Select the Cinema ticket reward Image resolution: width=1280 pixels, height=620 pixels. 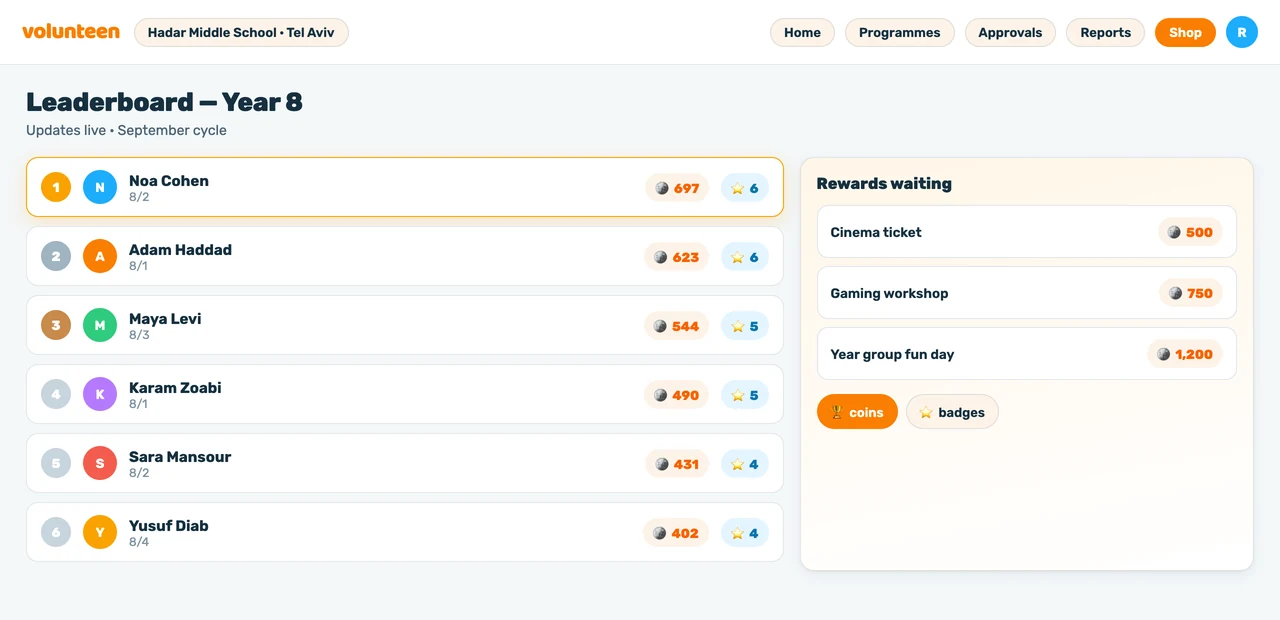1027,232
